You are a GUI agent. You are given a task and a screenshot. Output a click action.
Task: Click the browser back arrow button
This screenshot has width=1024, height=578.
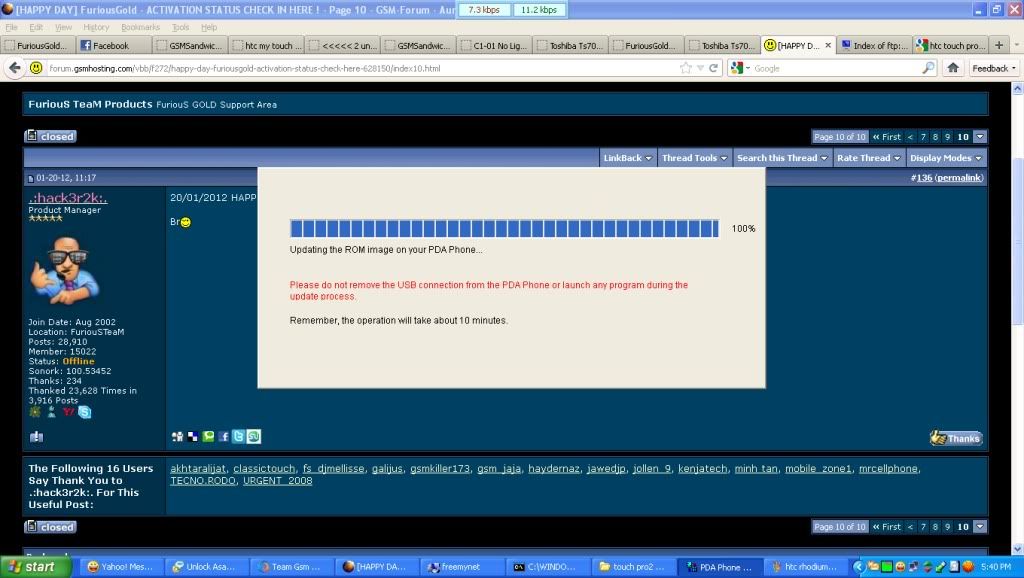[14, 68]
